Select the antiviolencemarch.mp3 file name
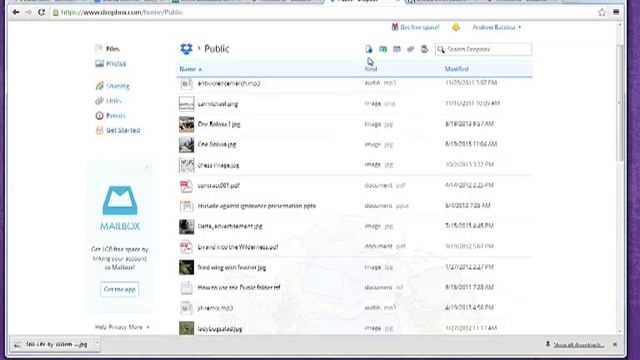 point(229,83)
